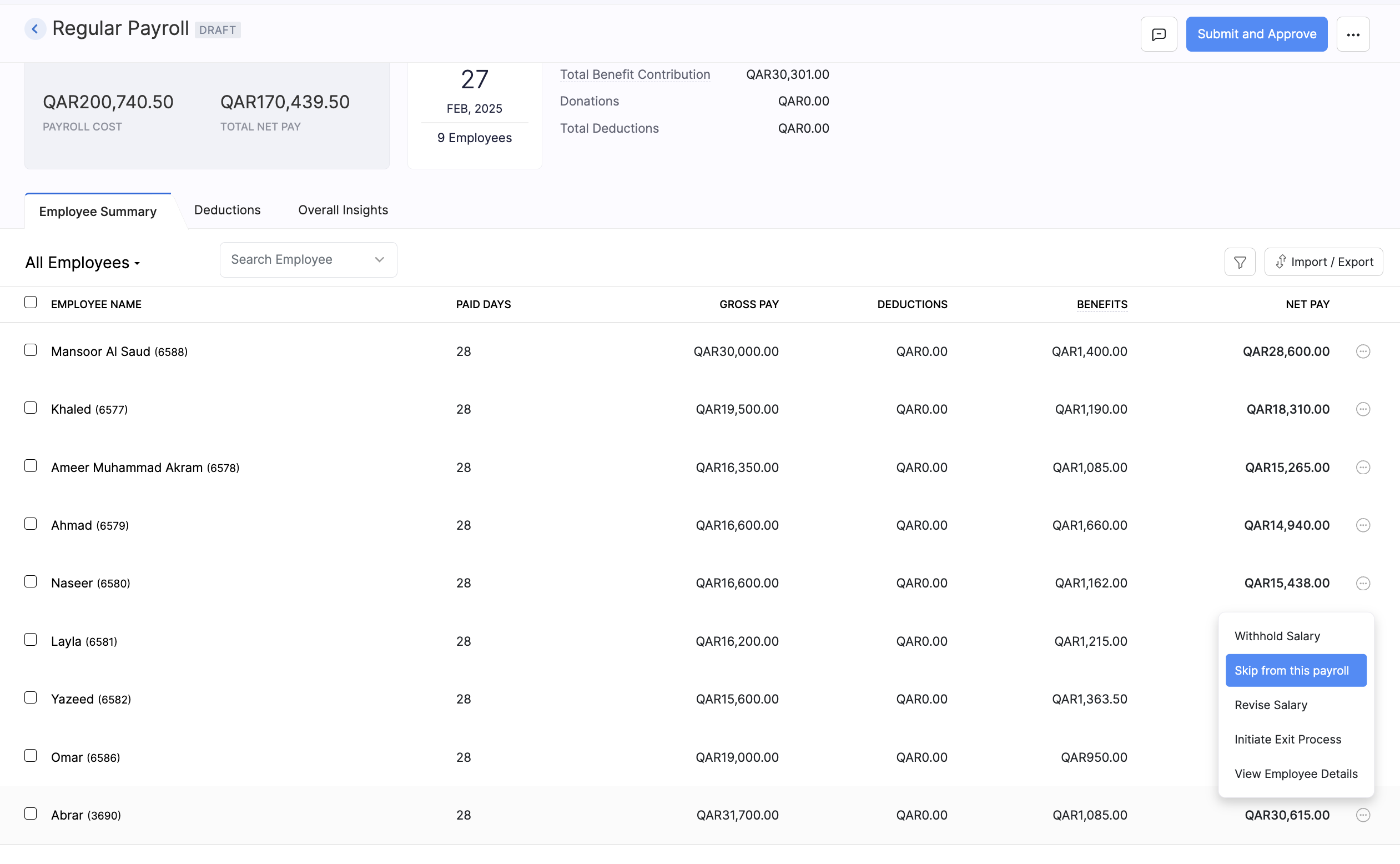
Task: Open row actions menu for Khaled
Action: (1363, 409)
